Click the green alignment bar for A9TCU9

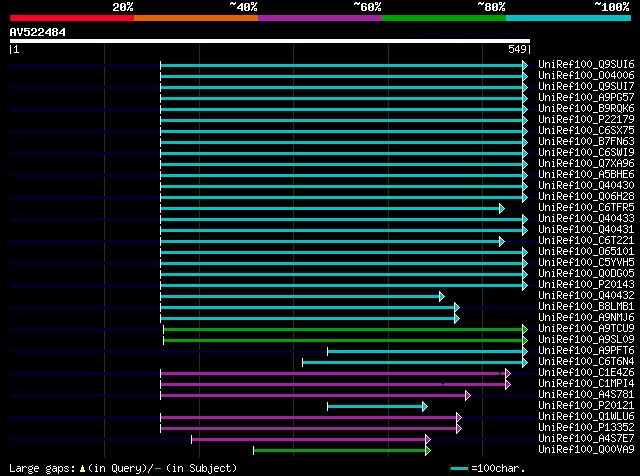[x=343, y=329]
